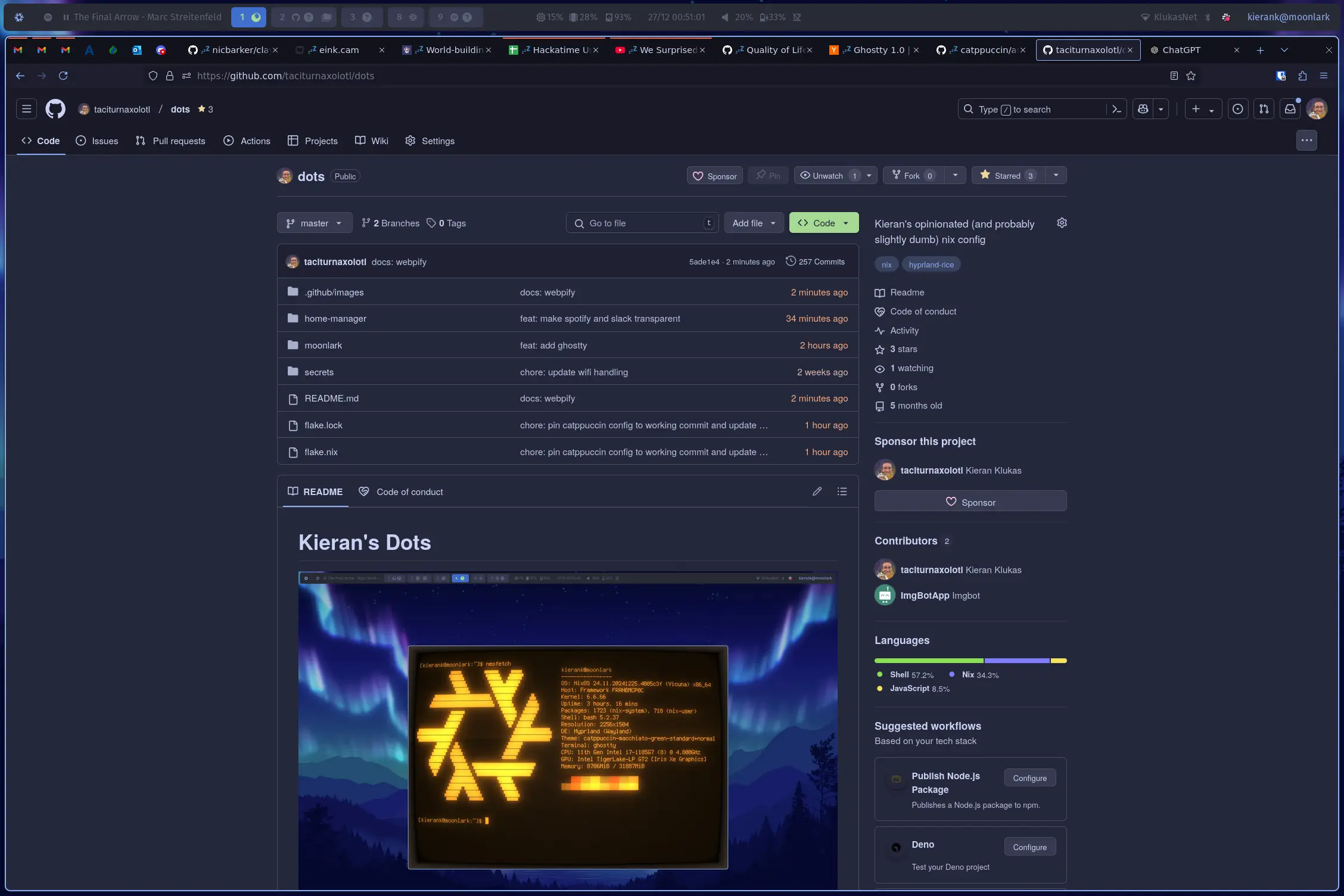This screenshot has height=896, width=1344.
Task: Open the Add file dropdown
Action: tap(753, 223)
